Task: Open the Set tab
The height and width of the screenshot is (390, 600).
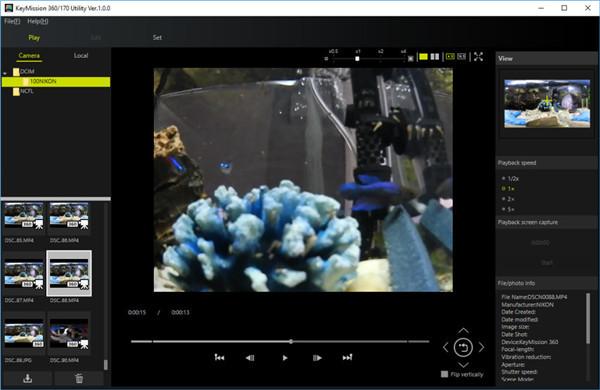Action: pos(157,38)
